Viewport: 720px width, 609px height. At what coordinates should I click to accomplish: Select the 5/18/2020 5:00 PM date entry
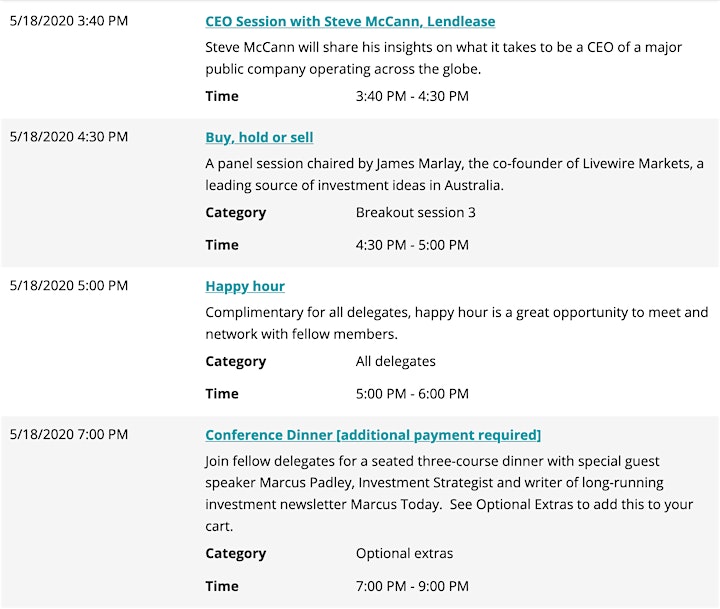[x=69, y=285]
